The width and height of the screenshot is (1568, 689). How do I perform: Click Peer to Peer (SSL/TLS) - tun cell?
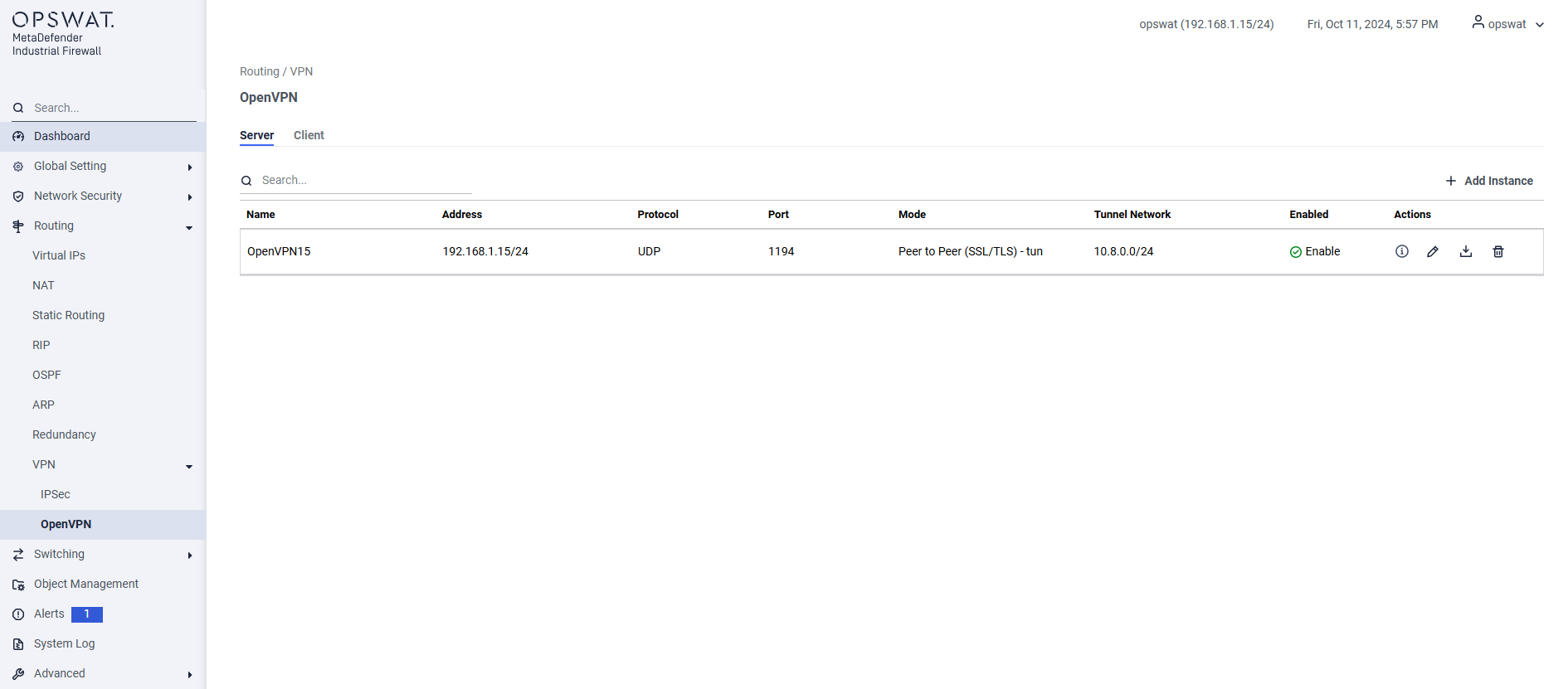(x=971, y=251)
